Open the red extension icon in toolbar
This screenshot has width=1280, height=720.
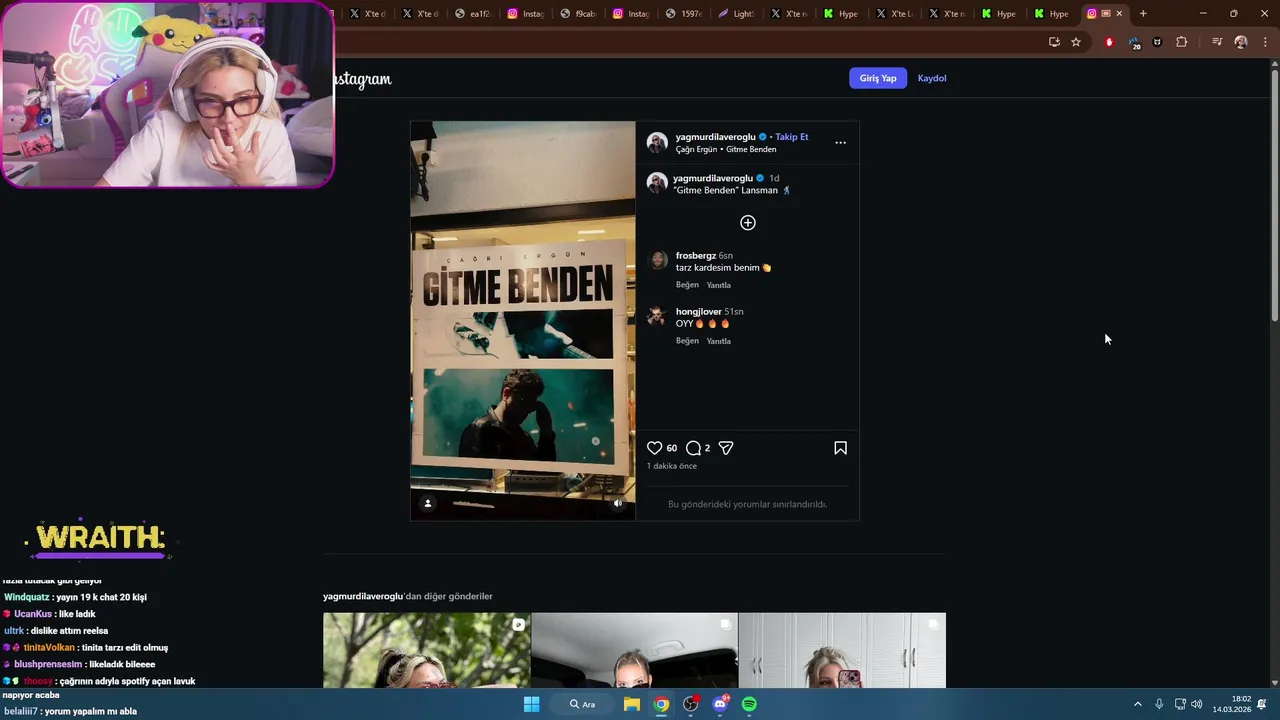[1109, 42]
